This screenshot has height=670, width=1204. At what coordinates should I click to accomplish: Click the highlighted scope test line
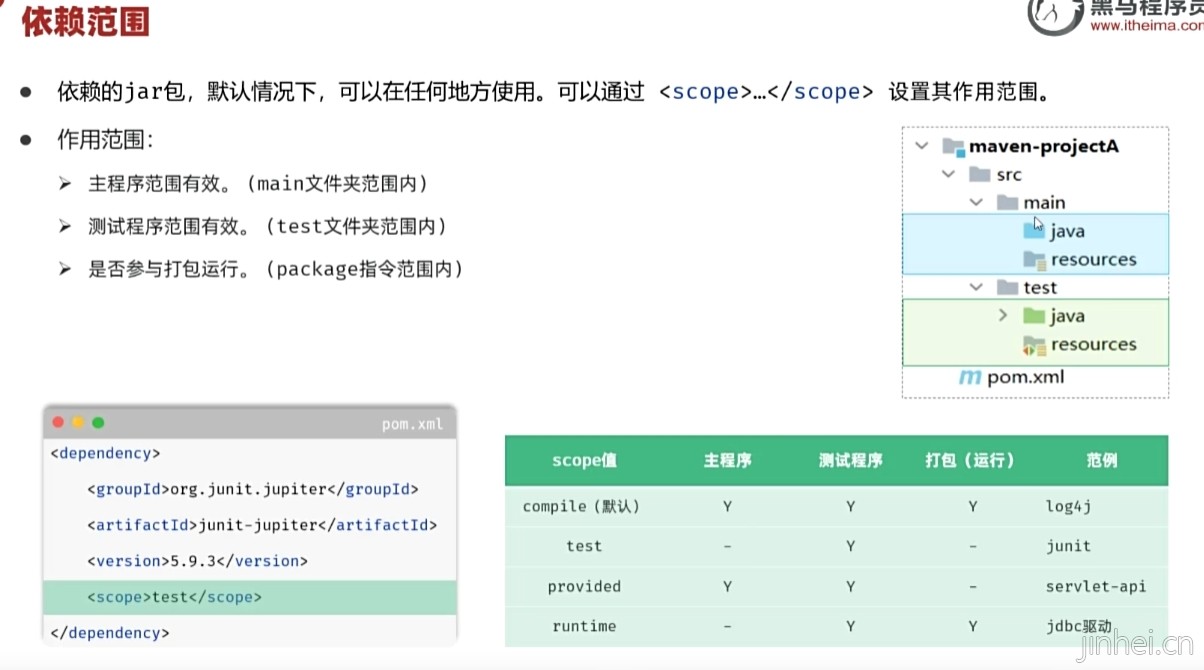[250, 597]
